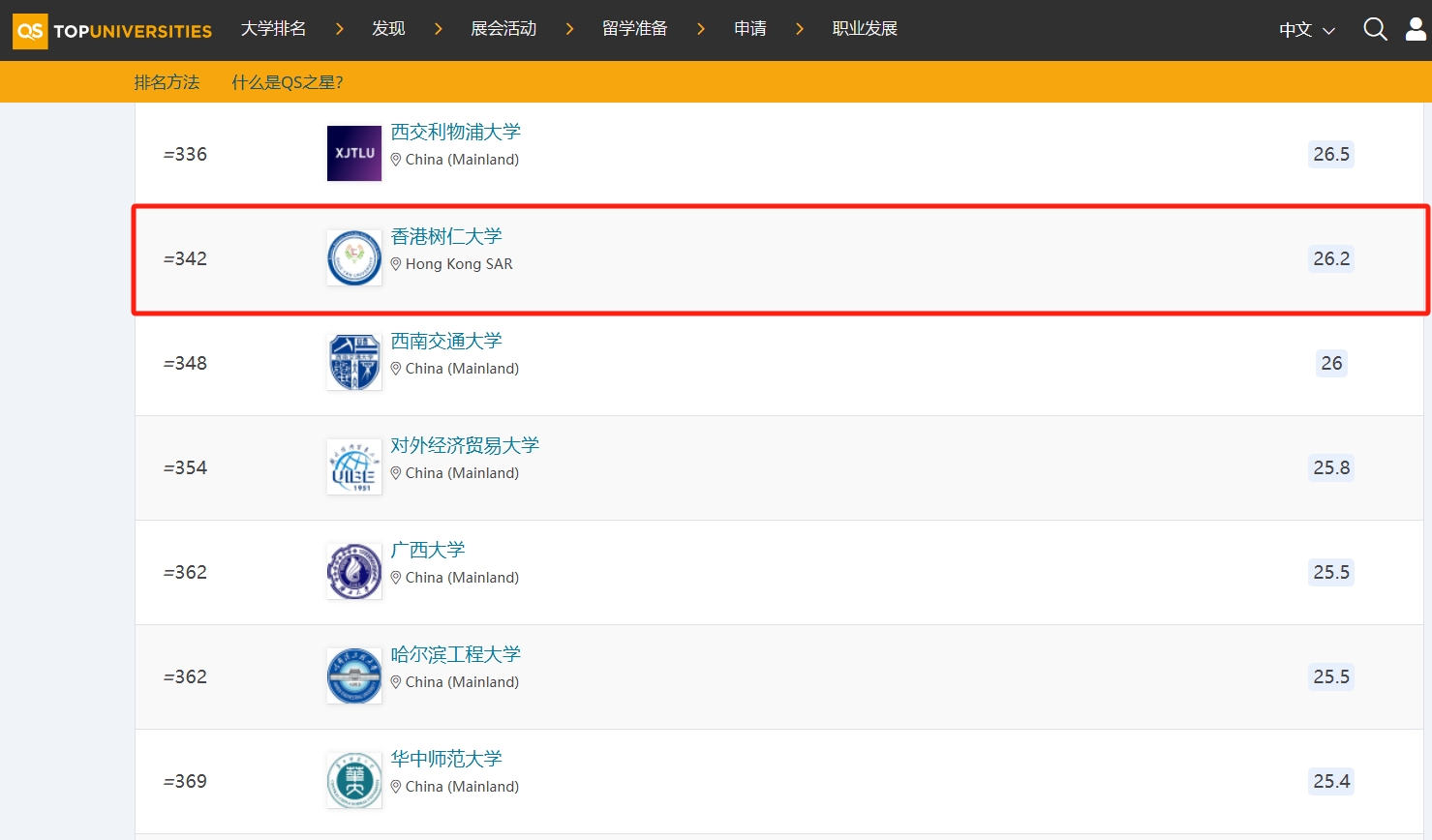Click the XJTLU university logo
The height and width of the screenshot is (840, 1432).
[x=353, y=153]
